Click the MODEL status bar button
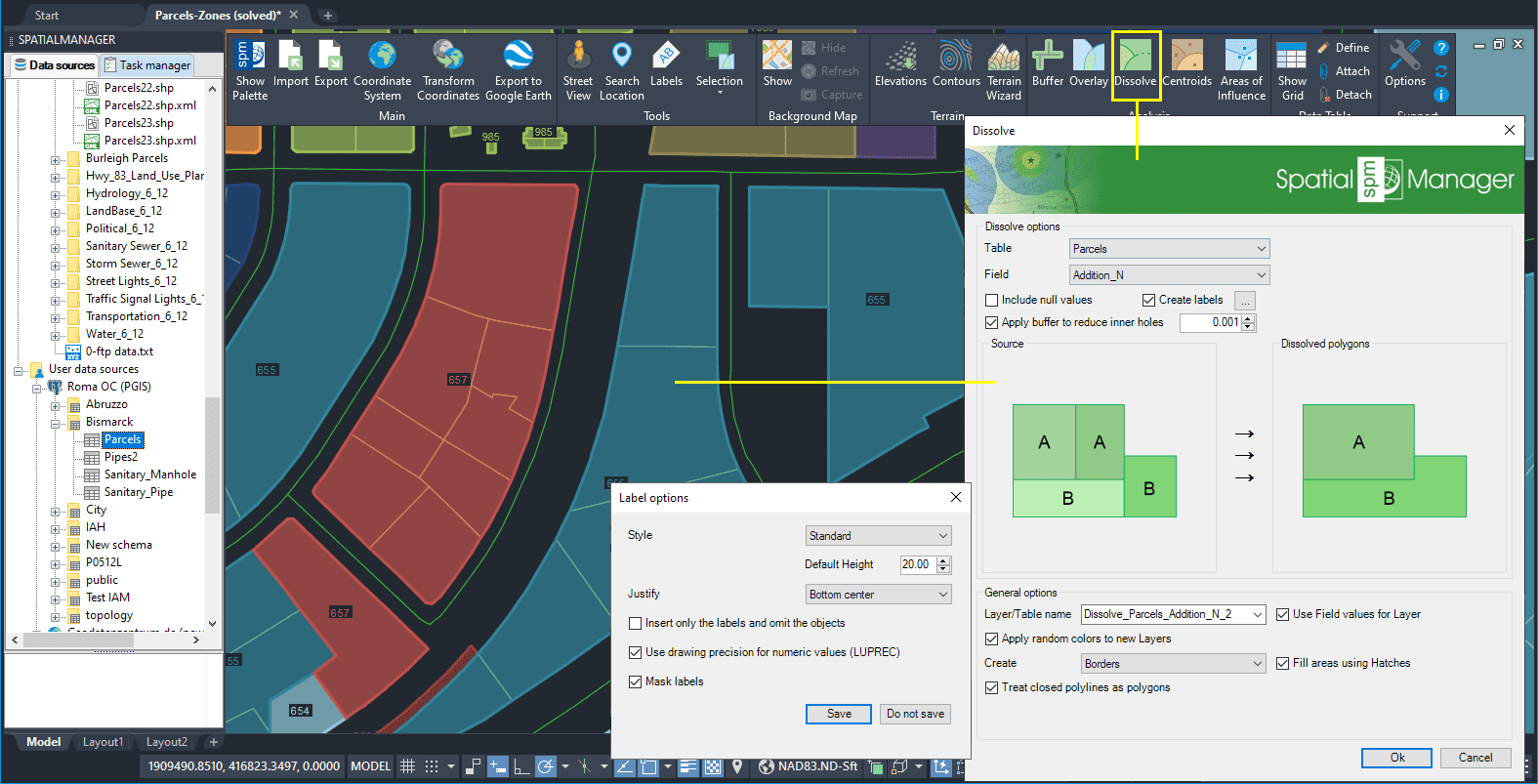 pyautogui.click(x=371, y=766)
